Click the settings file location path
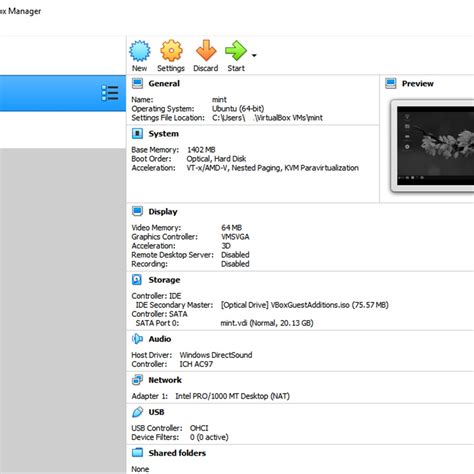474x474 pixels. 267,118
